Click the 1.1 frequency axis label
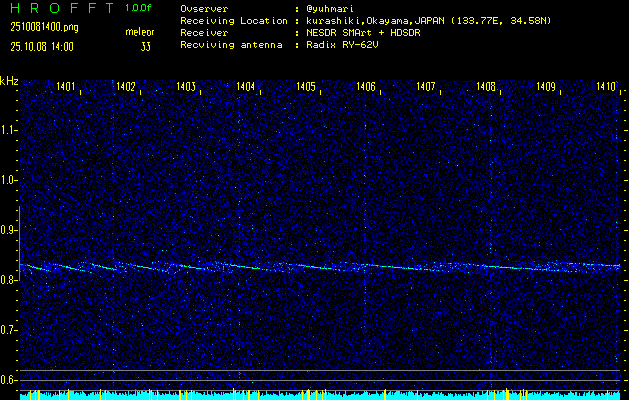Image resolution: width=629 pixels, height=400 pixels. (x=9, y=130)
